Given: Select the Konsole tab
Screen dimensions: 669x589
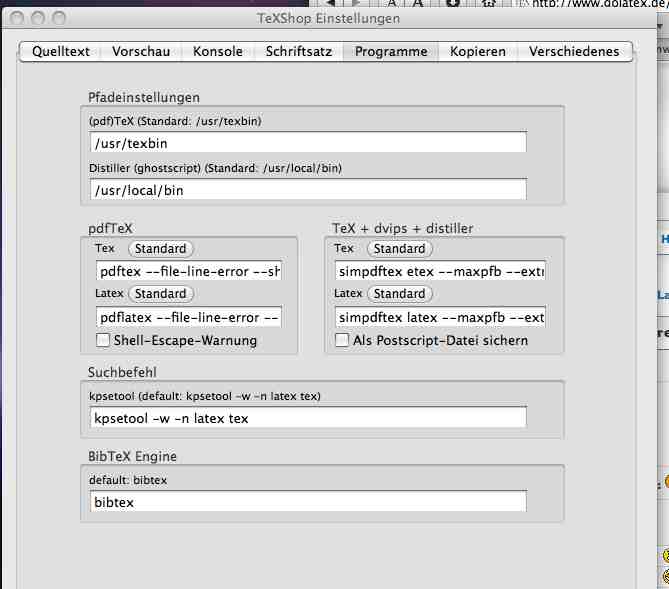Looking at the screenshot, I should click(218, 52).
